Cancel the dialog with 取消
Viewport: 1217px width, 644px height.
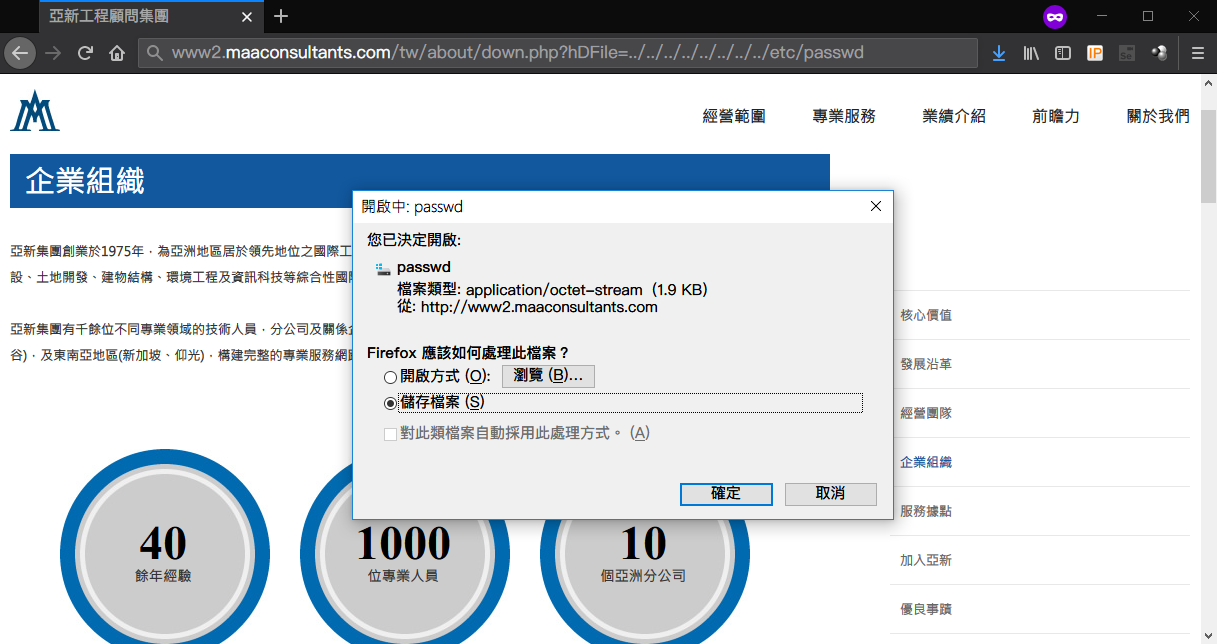click(x=831, y=494)
